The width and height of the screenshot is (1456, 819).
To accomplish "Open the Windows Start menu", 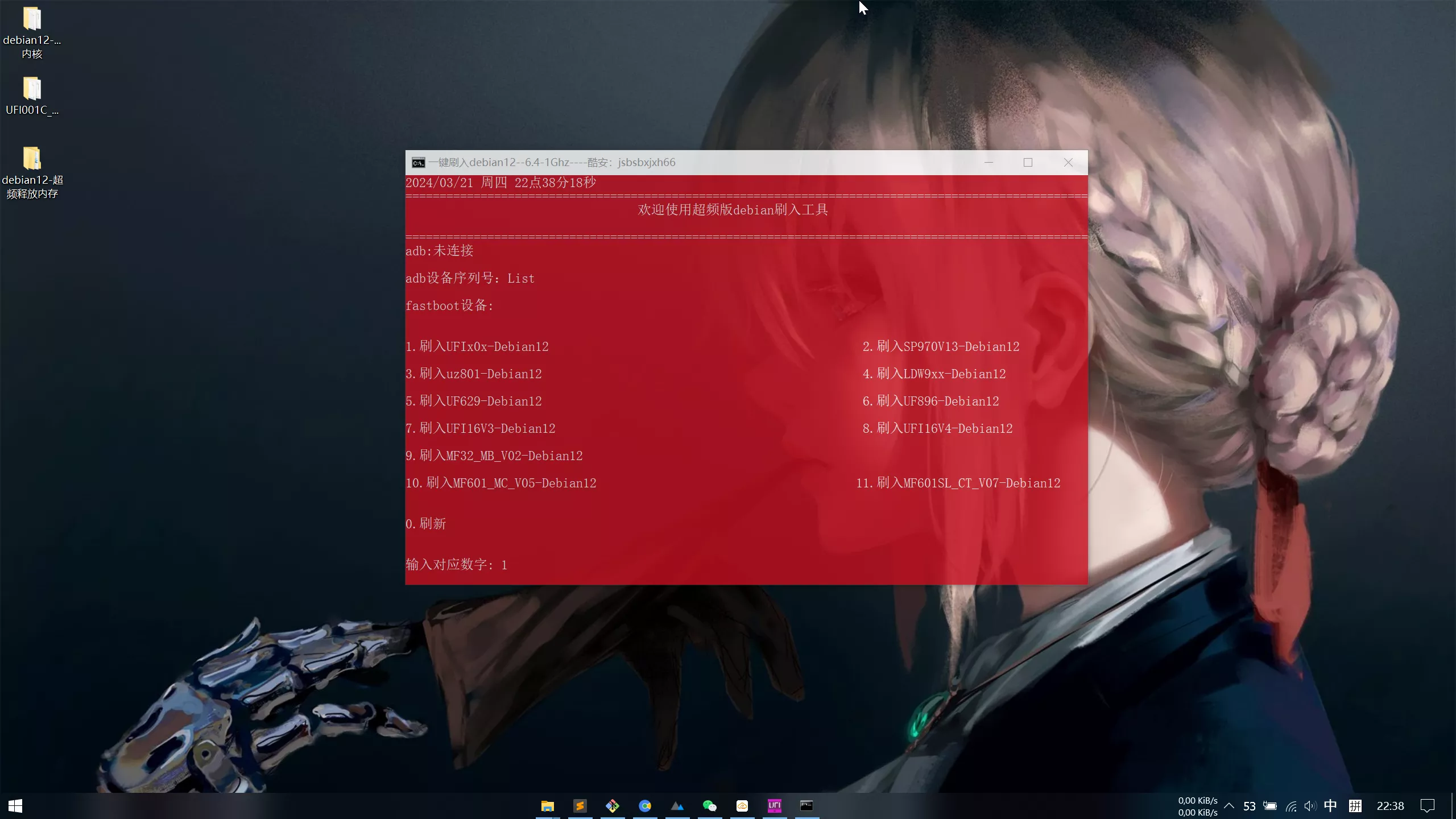I will pyautogui.click(x=15, y=806).
